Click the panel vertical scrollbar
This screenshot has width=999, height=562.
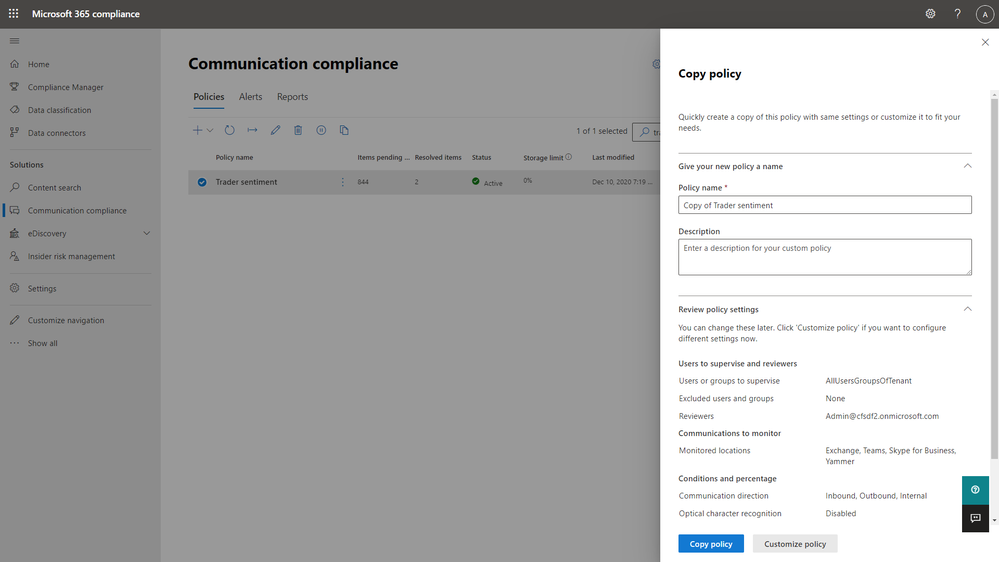coord(994,278)
